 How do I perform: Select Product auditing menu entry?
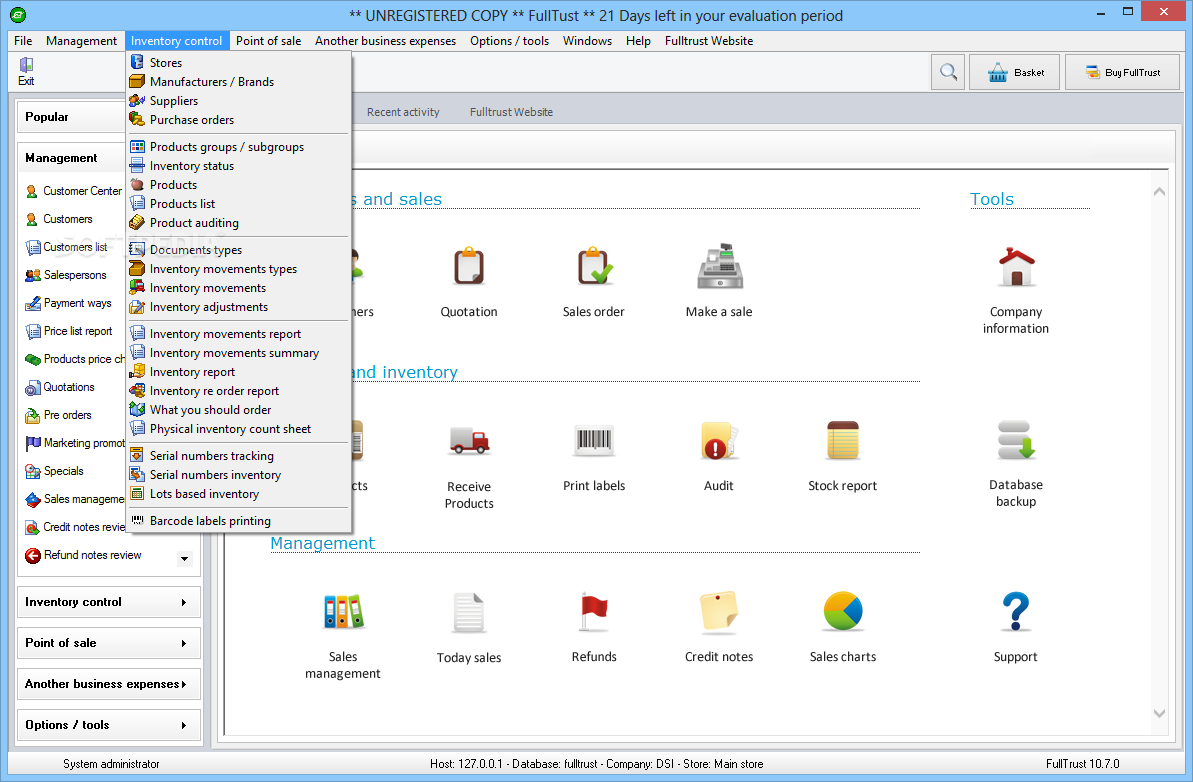[238, 223]
